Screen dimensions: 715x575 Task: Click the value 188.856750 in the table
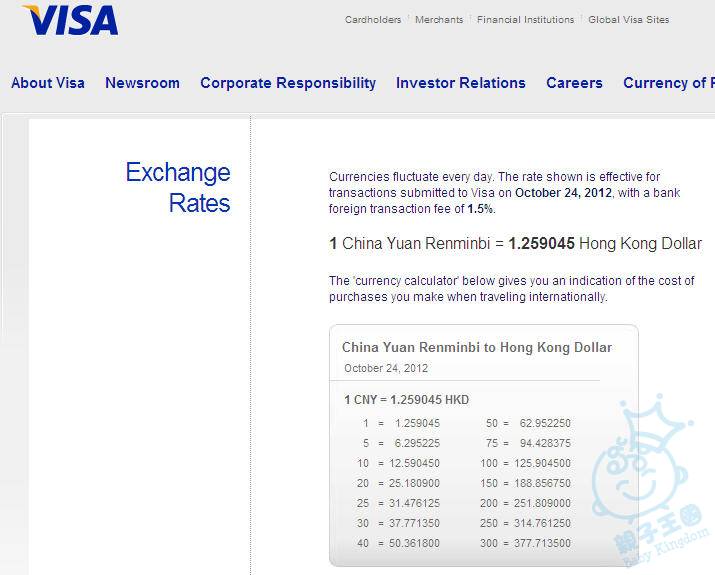click(542, 483)
